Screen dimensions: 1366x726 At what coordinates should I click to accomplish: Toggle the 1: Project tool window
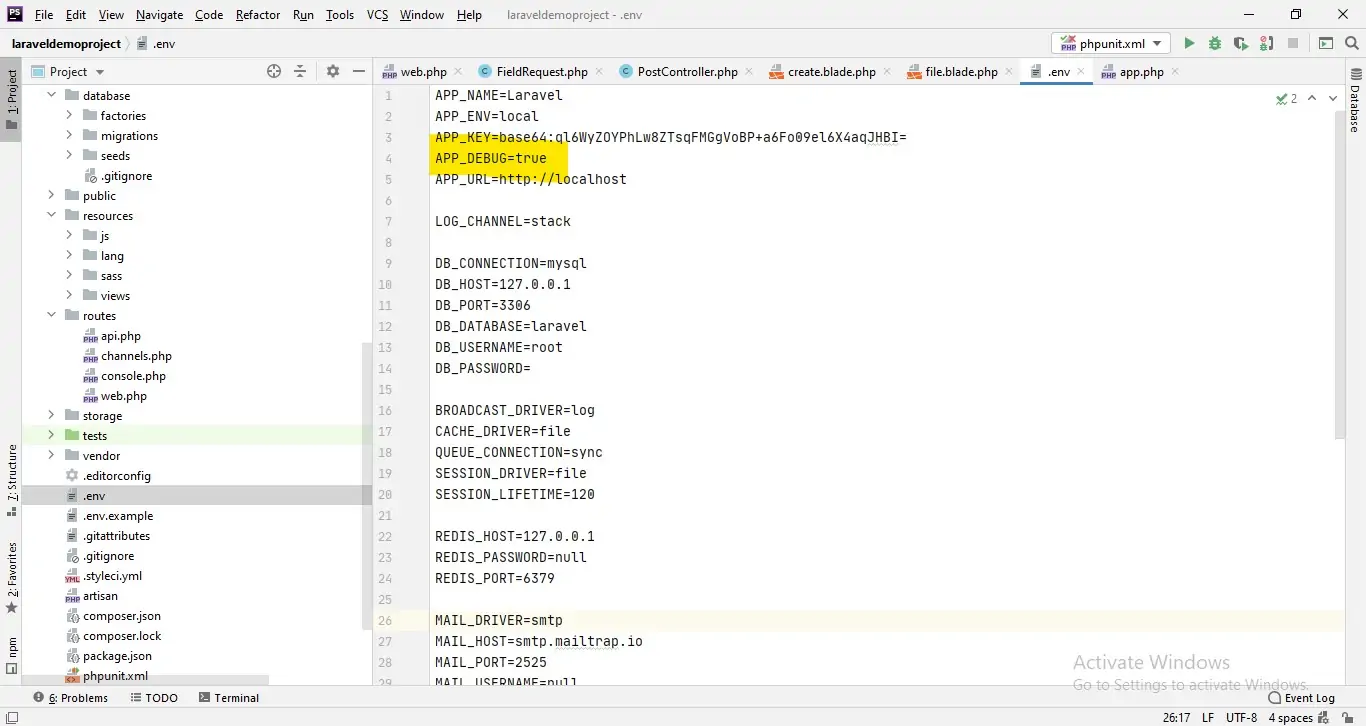11,100
